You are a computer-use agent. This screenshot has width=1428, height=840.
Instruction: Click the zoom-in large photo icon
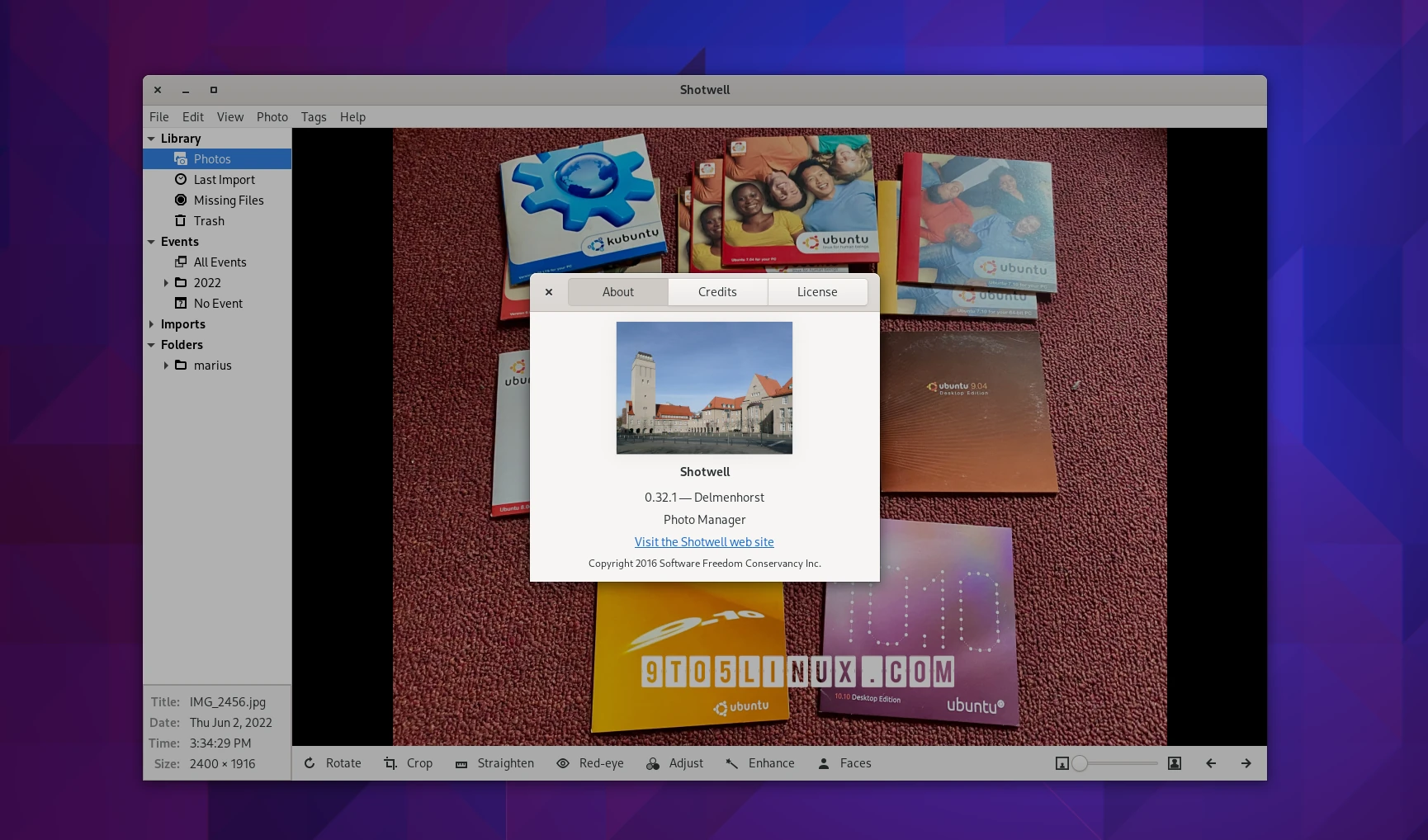[1174, 763]
